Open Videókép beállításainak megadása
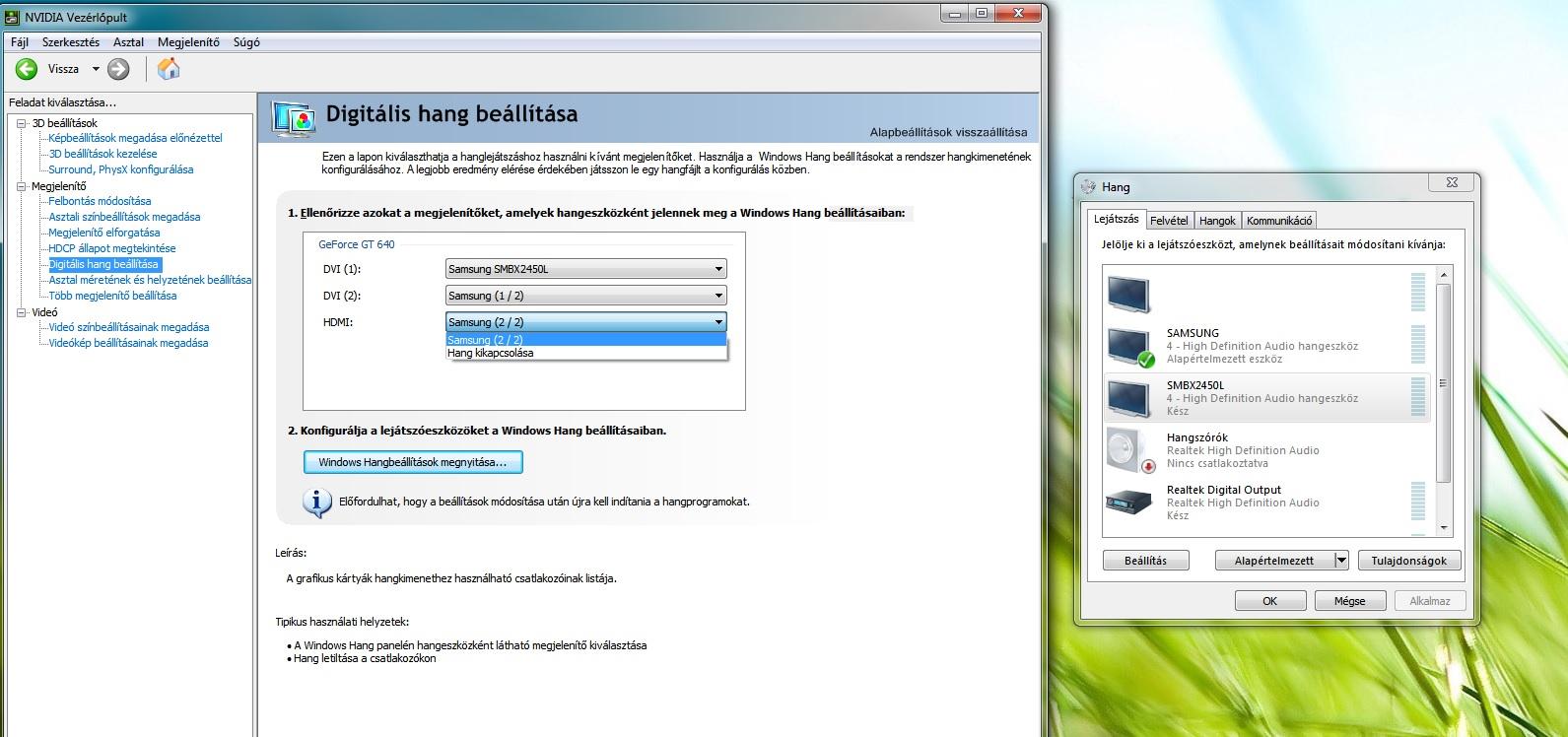Screen dimensions: 1568x737 [128, 343]
